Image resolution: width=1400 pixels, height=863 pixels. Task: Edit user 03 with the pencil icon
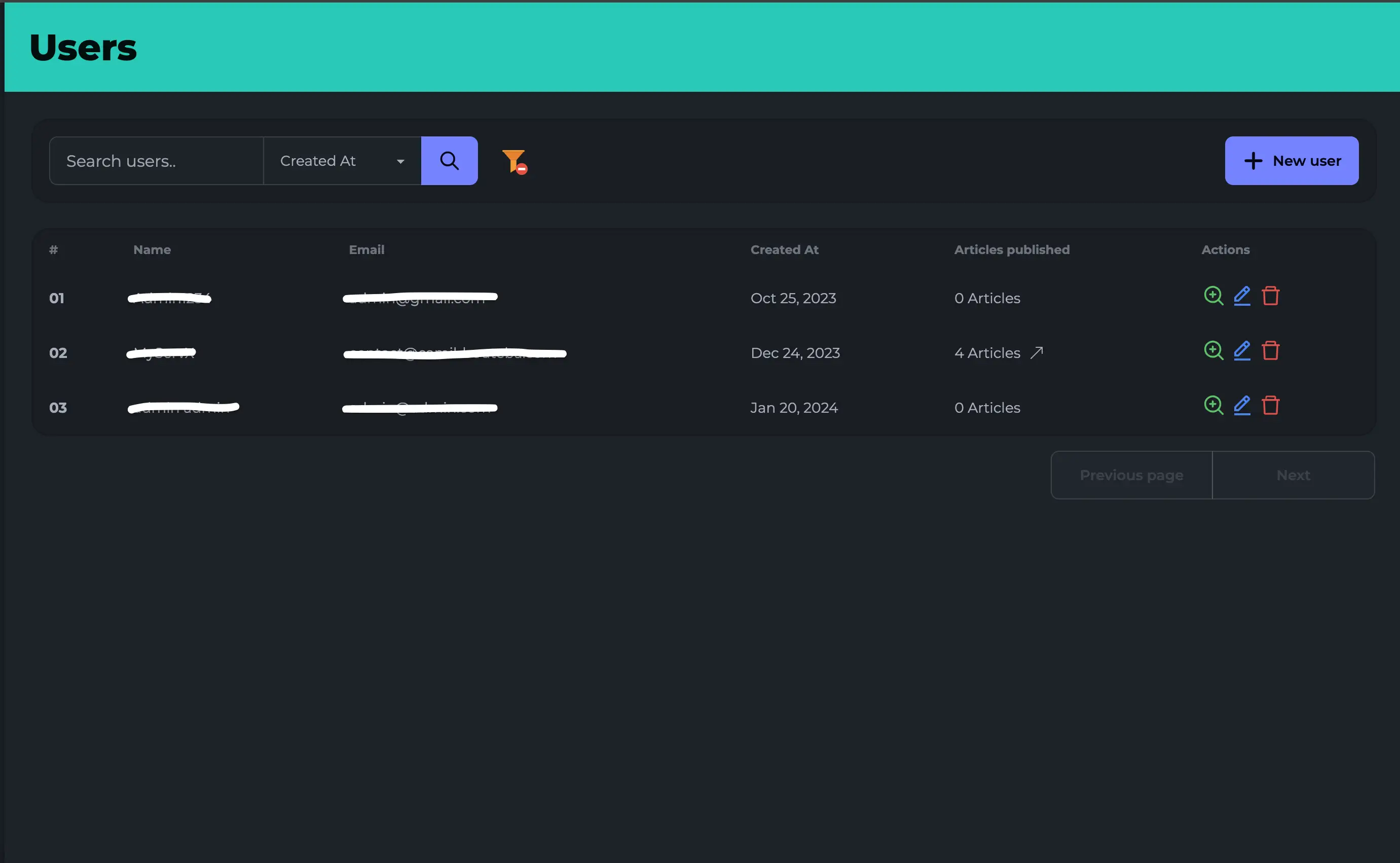pos(1242,405)
